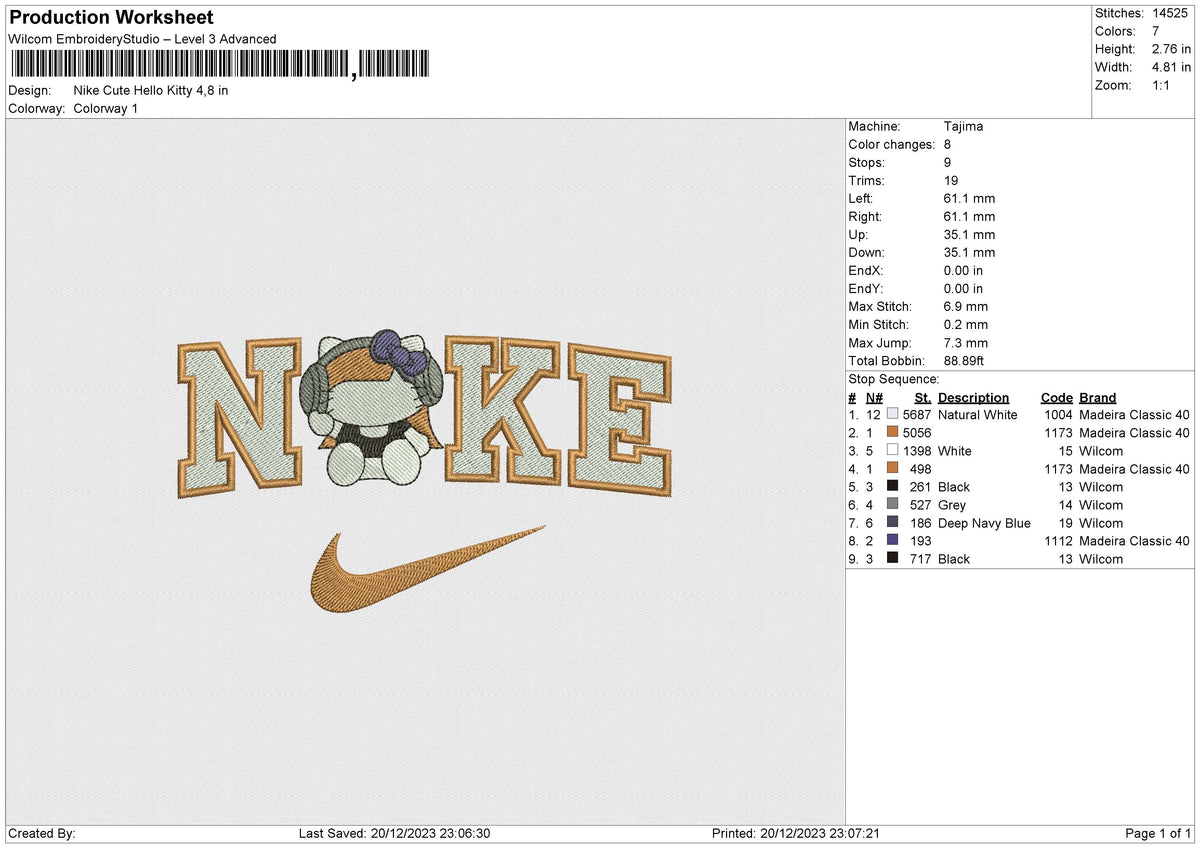
Task: Click the barcode under the Wilcom subtitle
Action: [x=220, y=65]
